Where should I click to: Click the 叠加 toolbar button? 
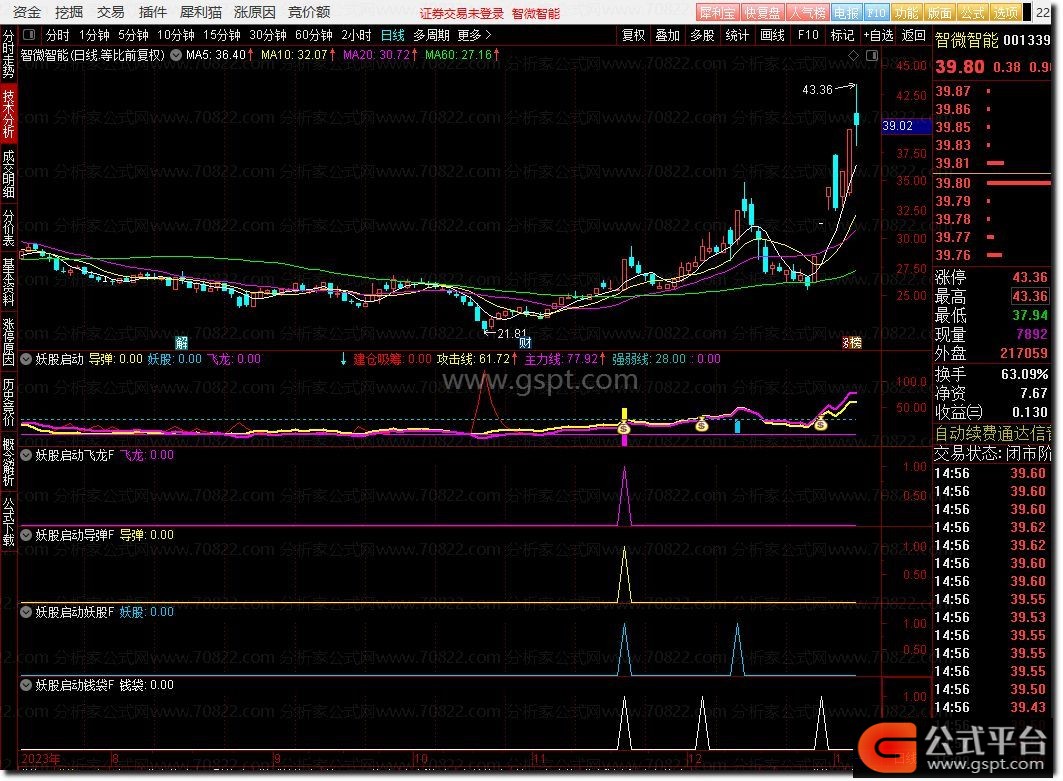pyautogui.click(x=668, y=35)
